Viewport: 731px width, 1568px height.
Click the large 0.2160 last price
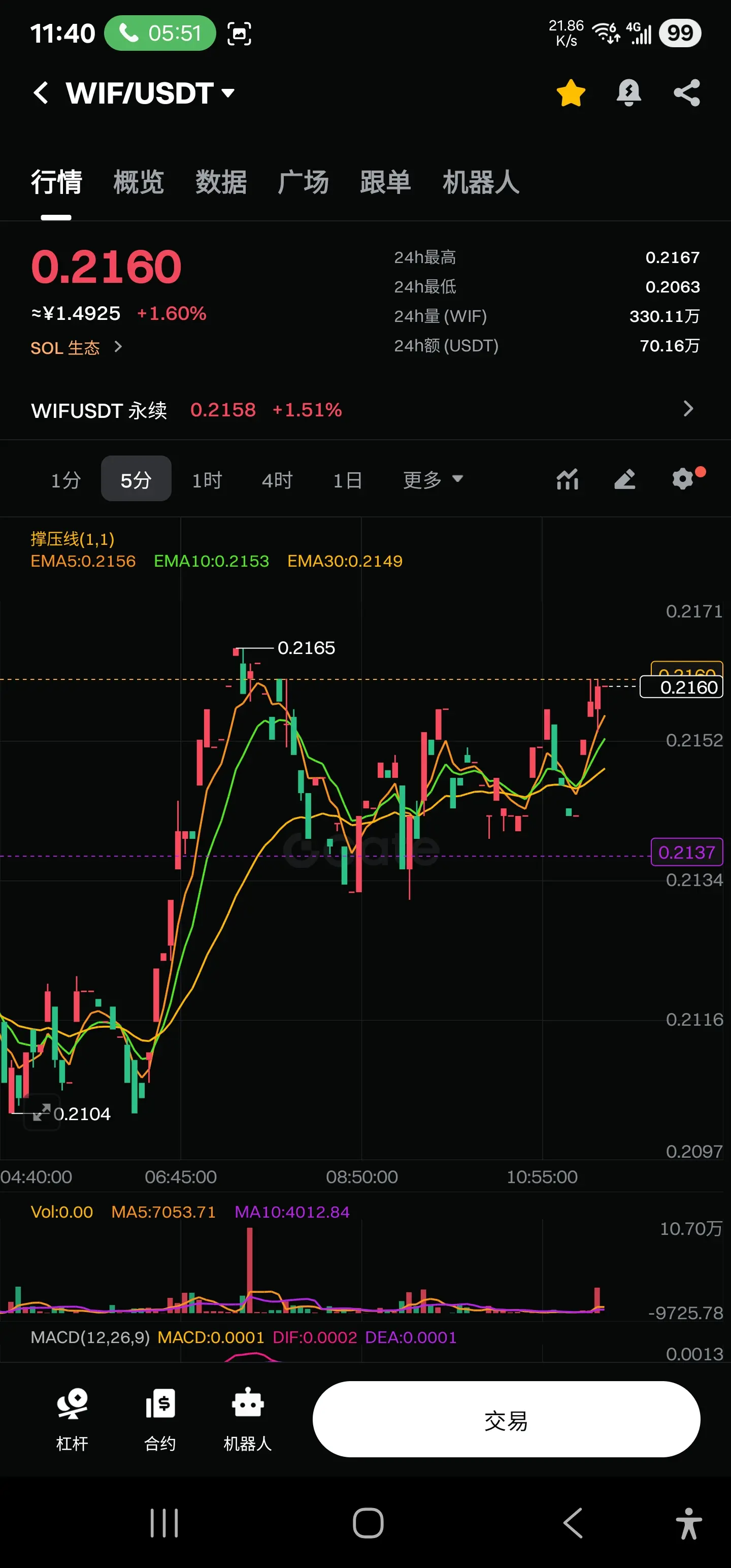coord(107,267)
